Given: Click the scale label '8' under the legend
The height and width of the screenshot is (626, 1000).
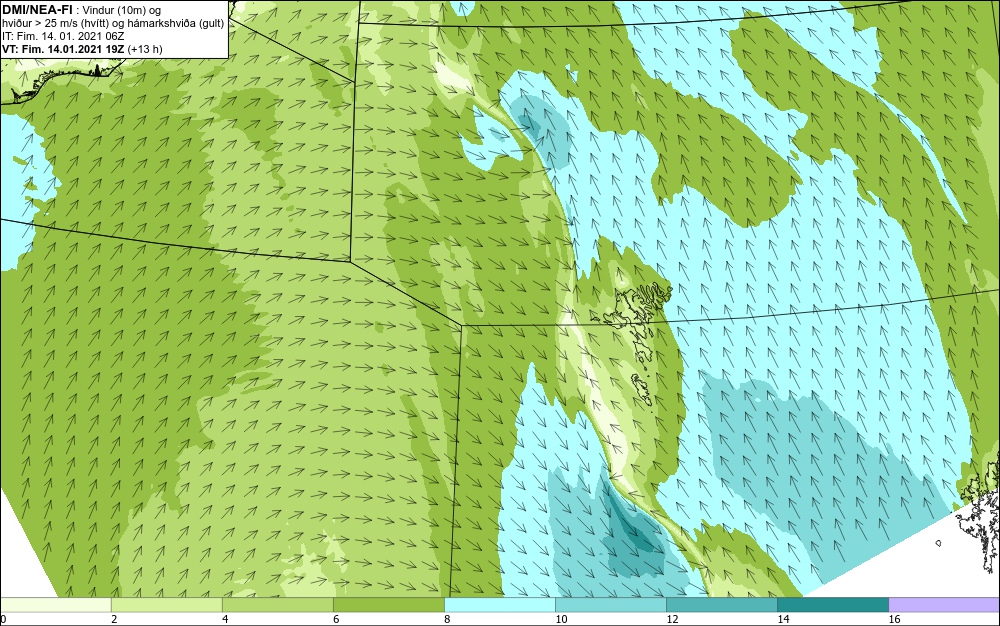Looking at the screenshot, I should coord(447,619).
